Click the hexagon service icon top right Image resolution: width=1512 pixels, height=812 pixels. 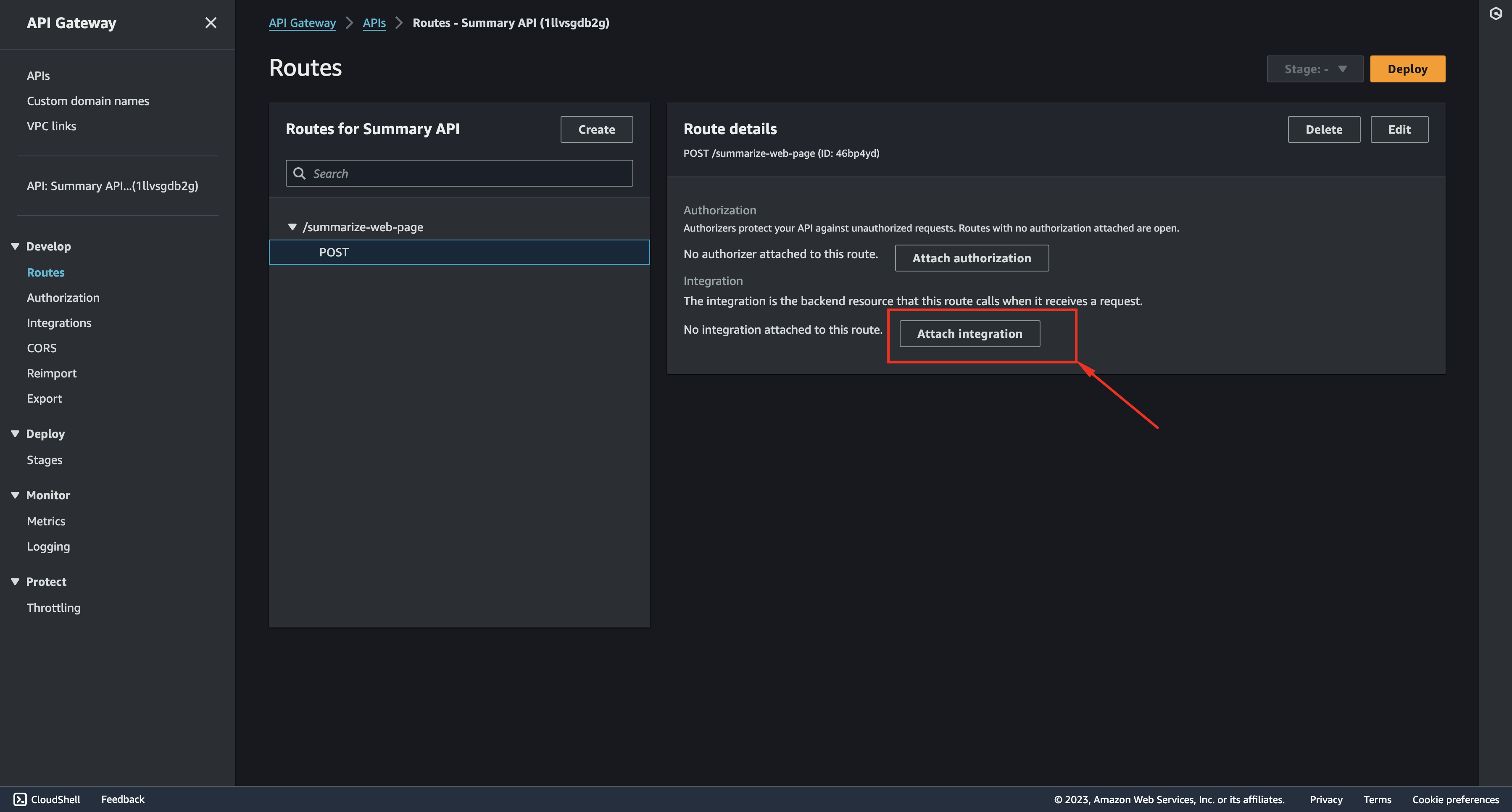click(x=1496, y=13)
